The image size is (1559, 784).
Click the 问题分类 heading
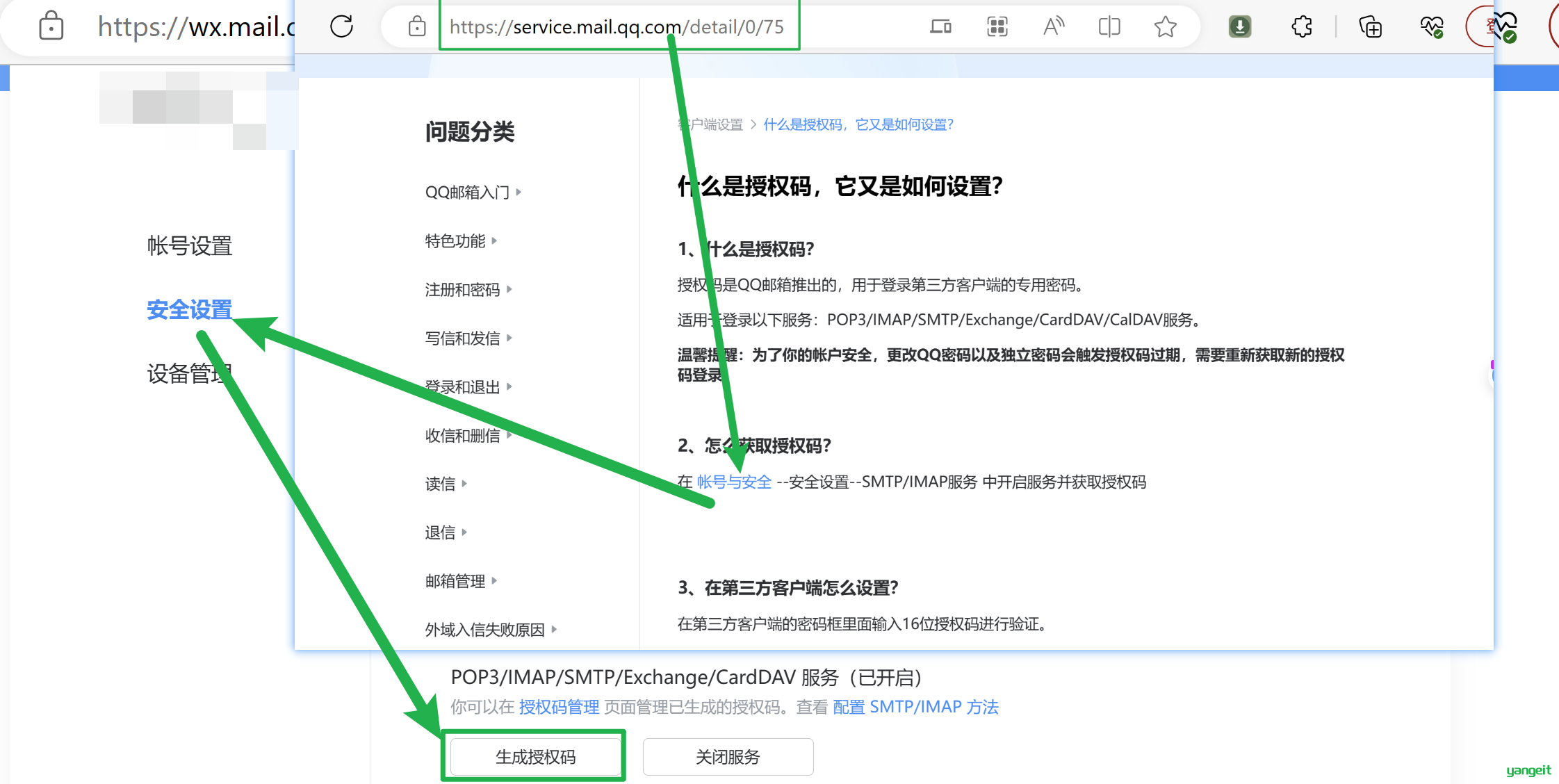click(470, 131)
